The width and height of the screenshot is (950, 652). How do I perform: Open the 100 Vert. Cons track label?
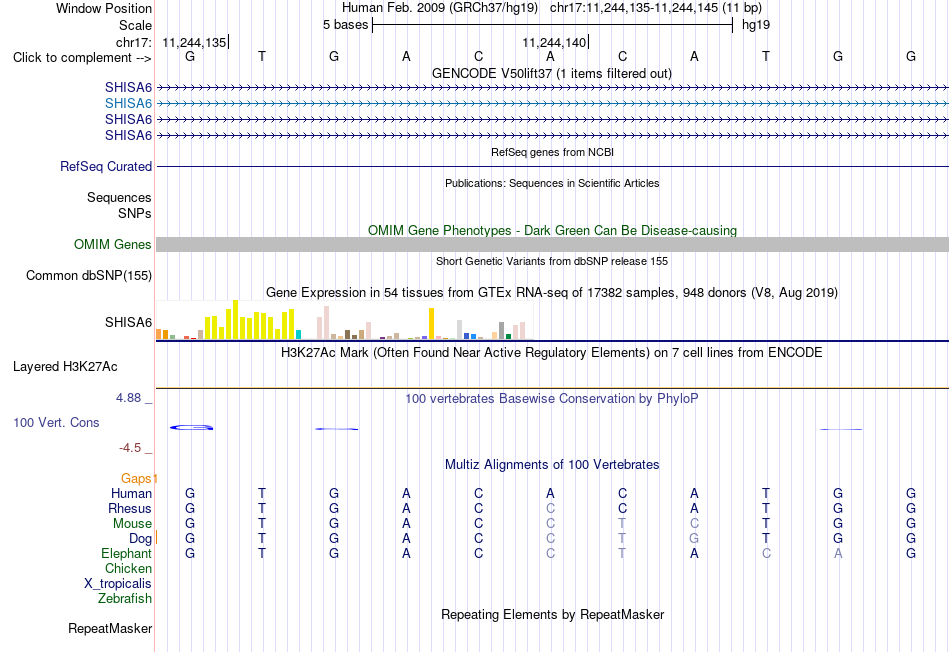coord(56,422)
